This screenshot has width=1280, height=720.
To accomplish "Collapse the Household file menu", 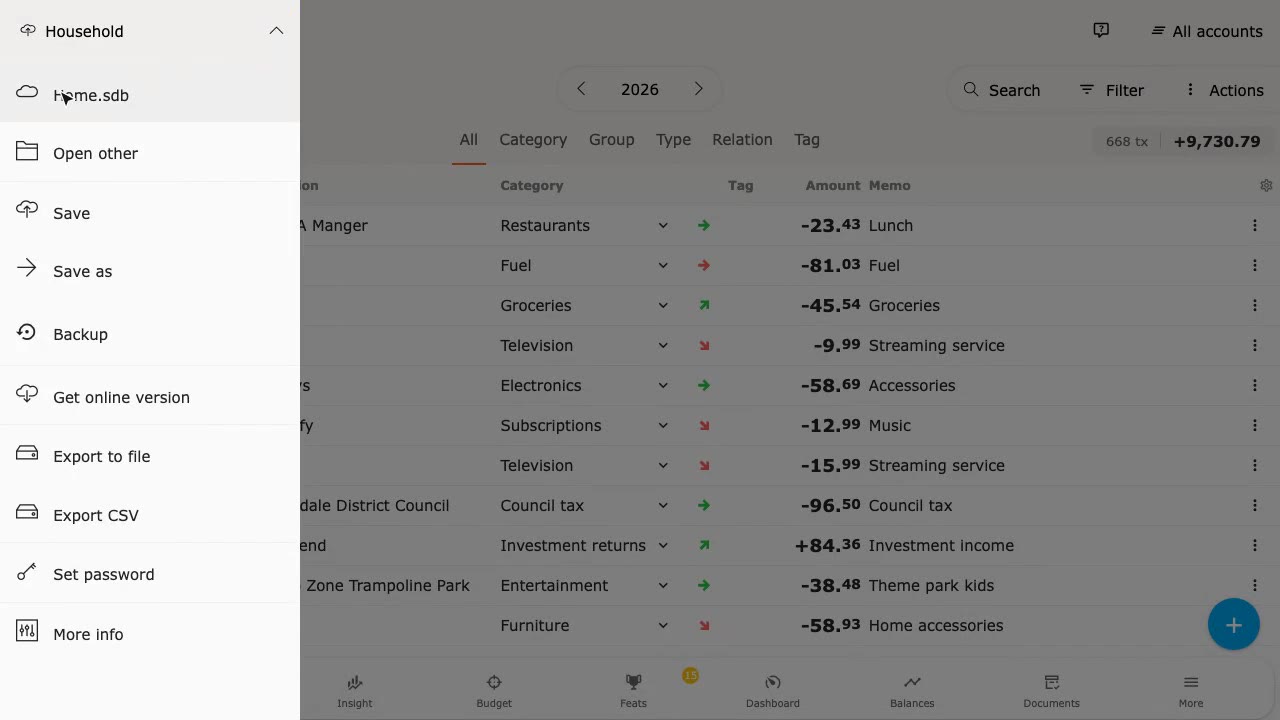I will point(276,31).
